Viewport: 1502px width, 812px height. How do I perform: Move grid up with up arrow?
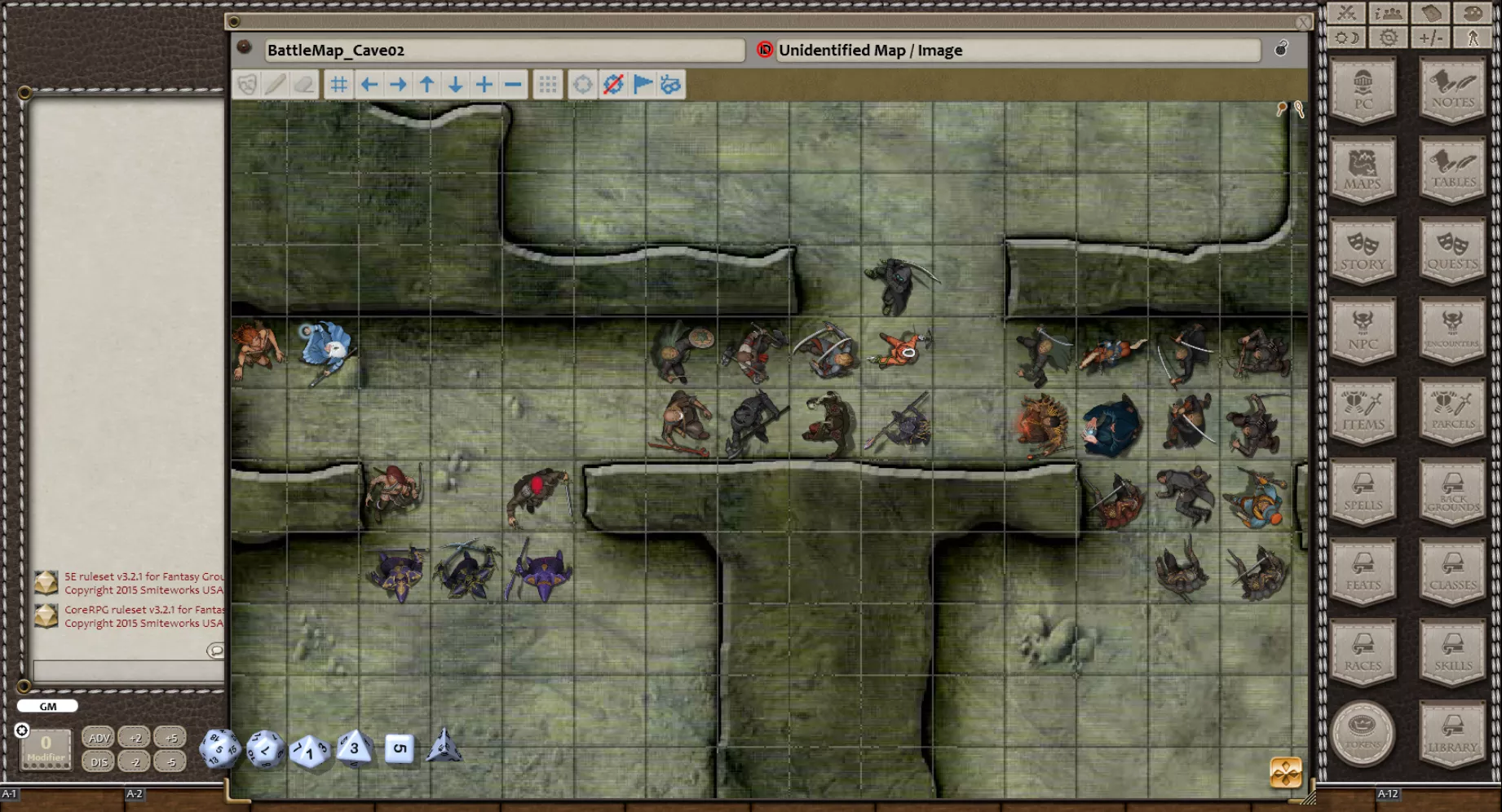[426, 85]
